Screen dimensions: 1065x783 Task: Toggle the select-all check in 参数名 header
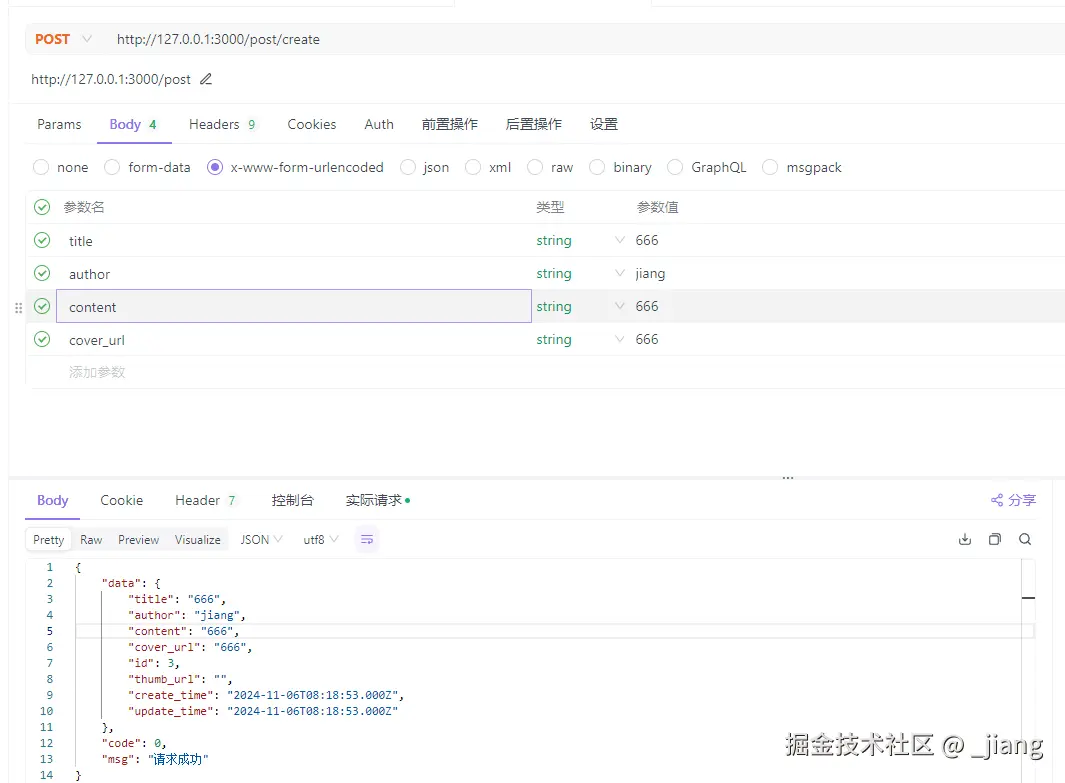(42, 207)
